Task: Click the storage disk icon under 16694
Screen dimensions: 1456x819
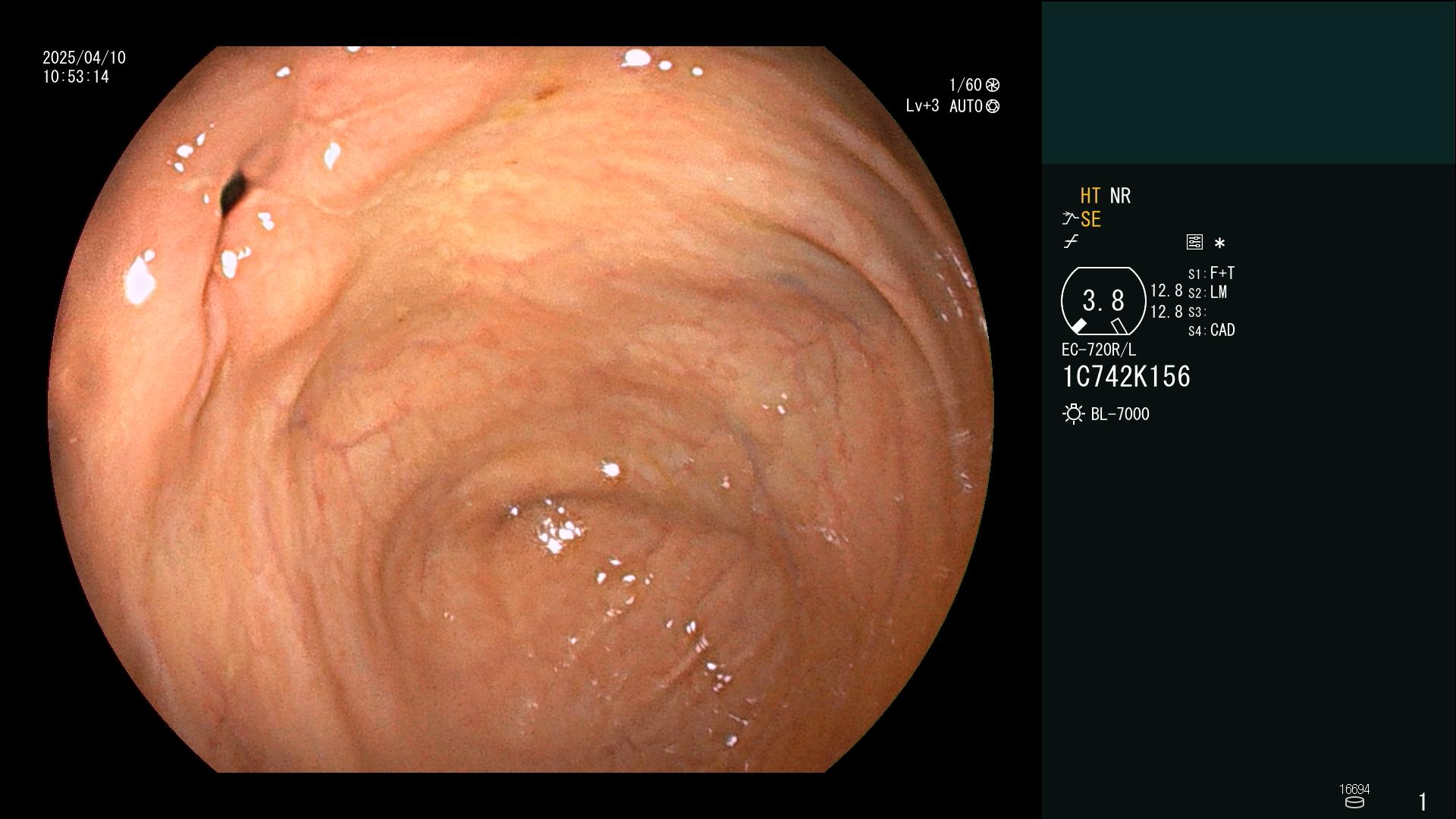Action: coord(1354,802)
